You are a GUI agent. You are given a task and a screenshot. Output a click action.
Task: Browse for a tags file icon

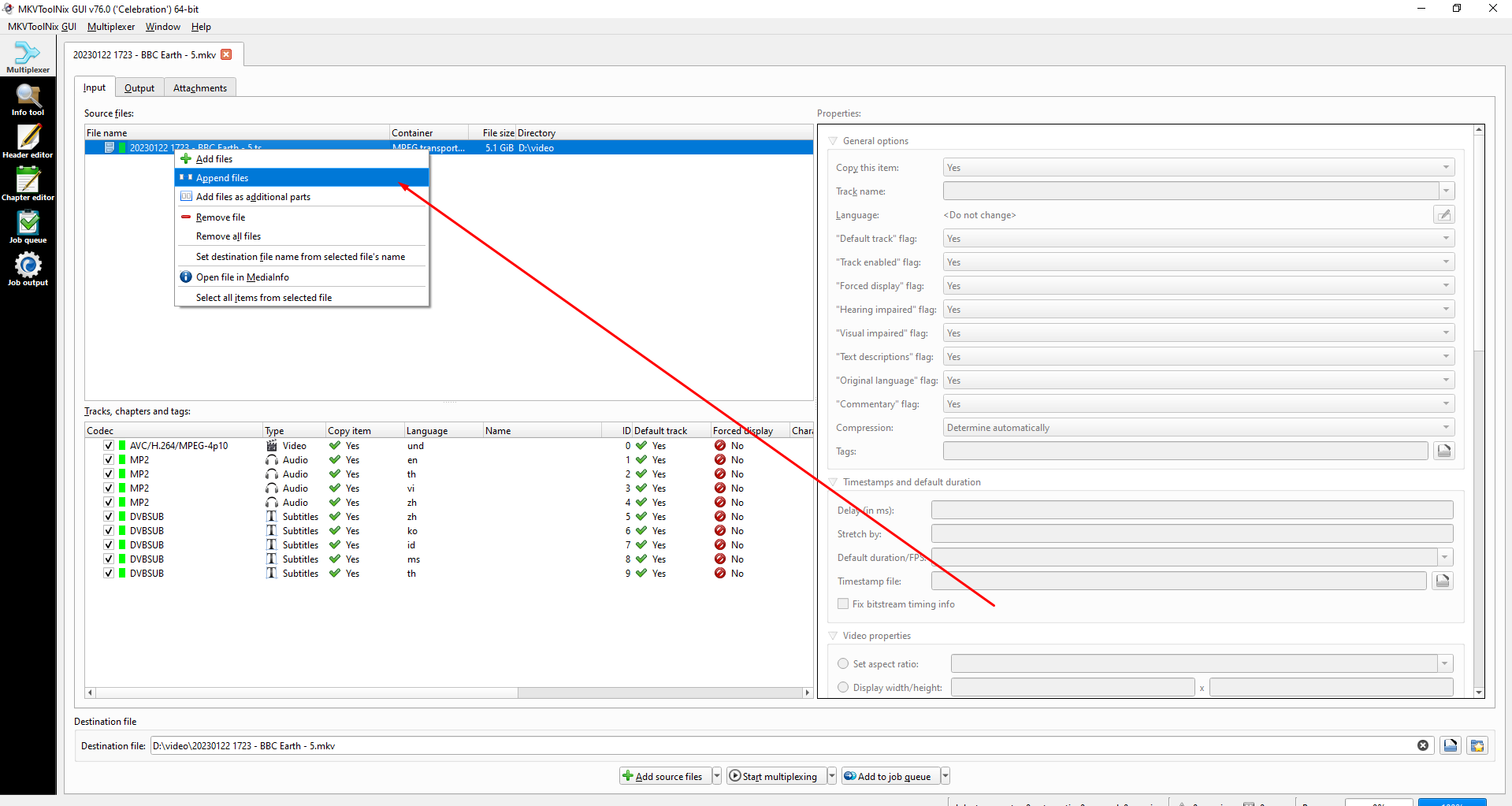click(x=1443, y=451)
